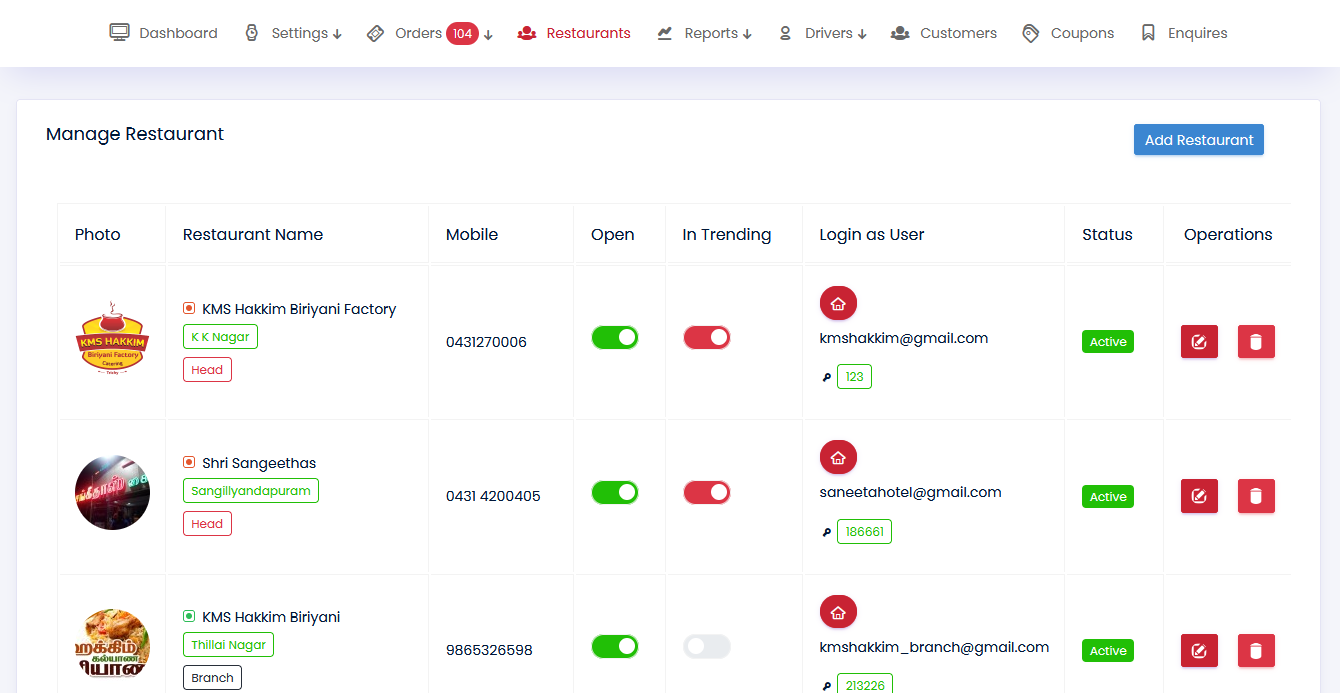The width and height of the screenshot is (1340, 693).
Task: Click the Add Restaurant button
Action: (x=1199, y=140)
